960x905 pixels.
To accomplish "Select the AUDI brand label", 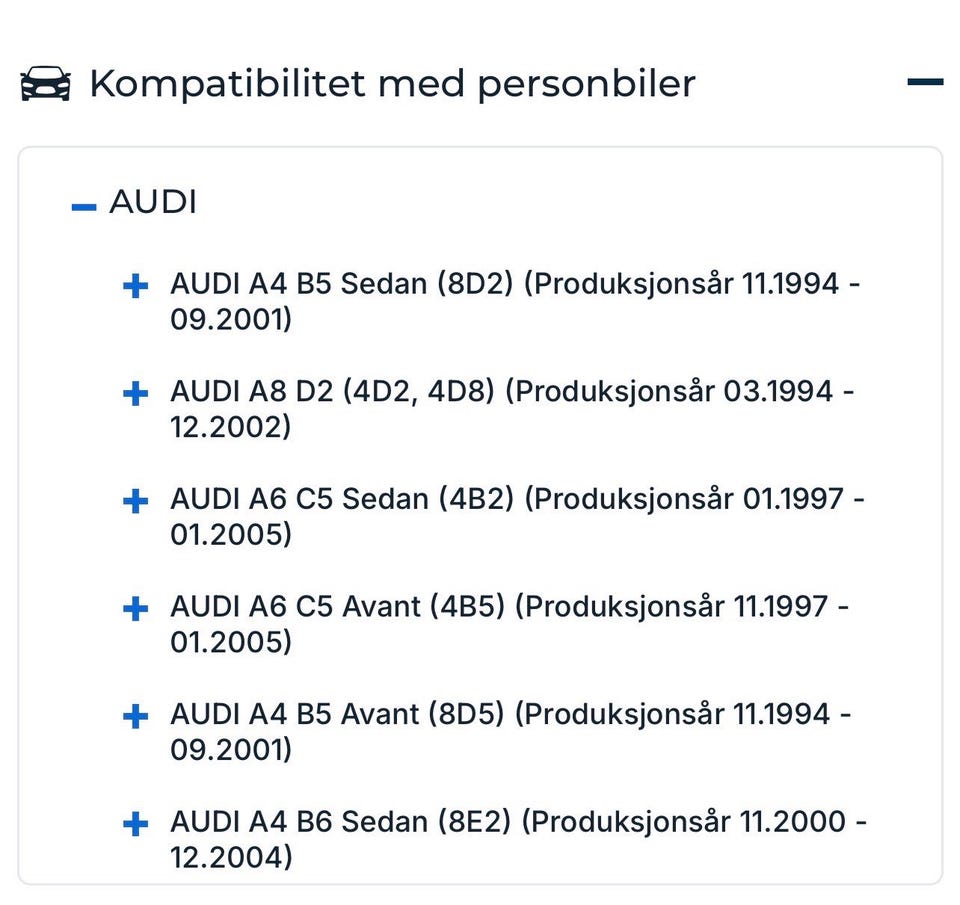I will pyautogui.click(x=153, y=203).
